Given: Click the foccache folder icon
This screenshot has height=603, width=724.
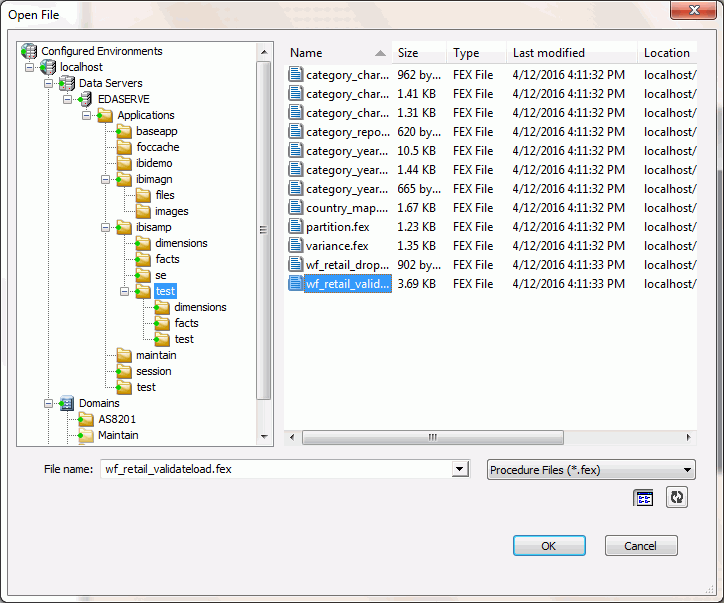Looking at the screenshot, I should click(124, 147).
